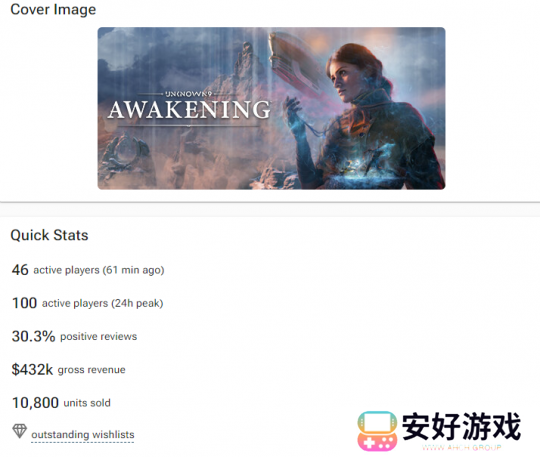Click the 30.3% positive reviews stat

(74, 336)
